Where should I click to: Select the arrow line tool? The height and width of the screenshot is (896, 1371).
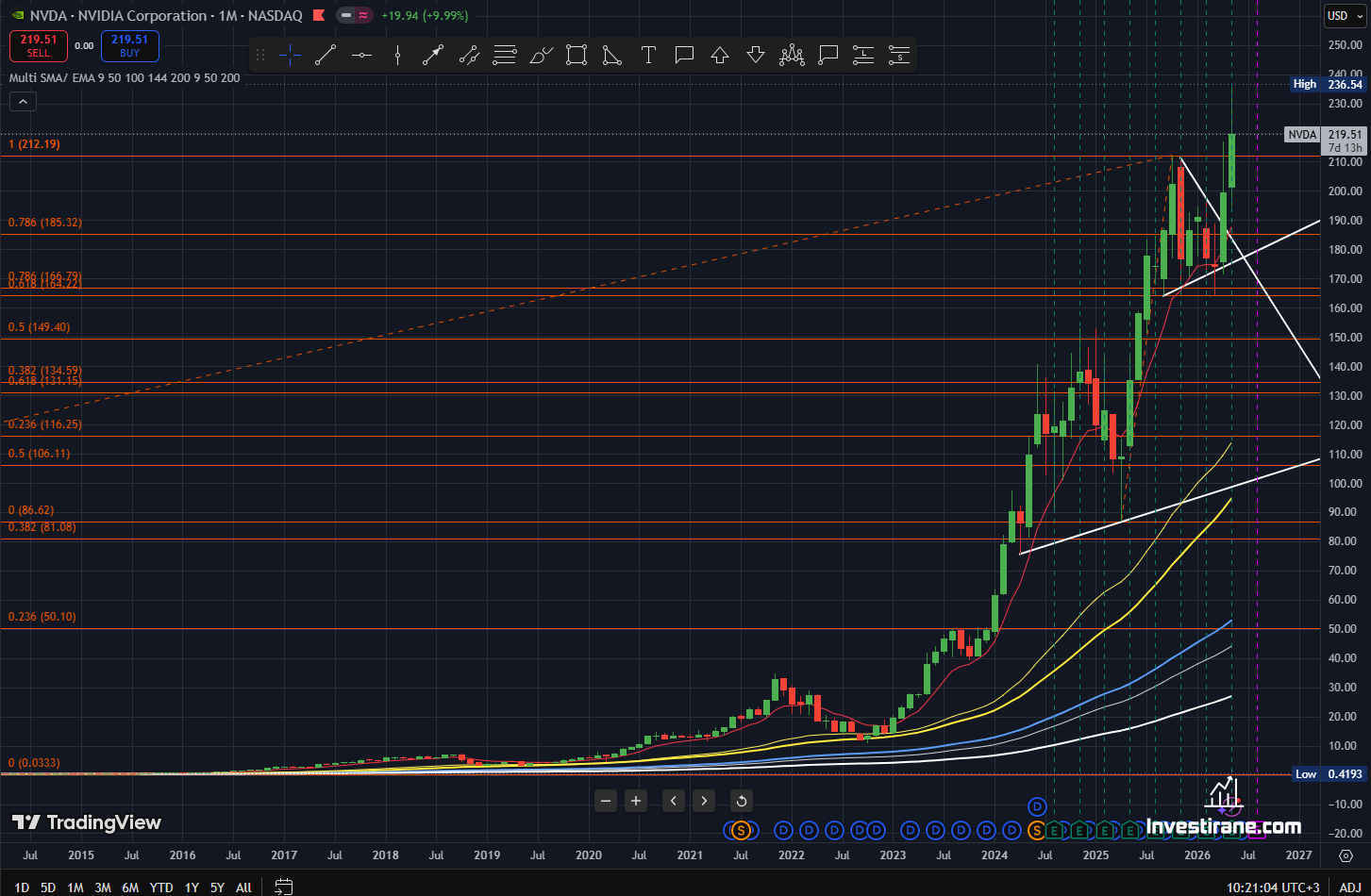coord(433,56)
